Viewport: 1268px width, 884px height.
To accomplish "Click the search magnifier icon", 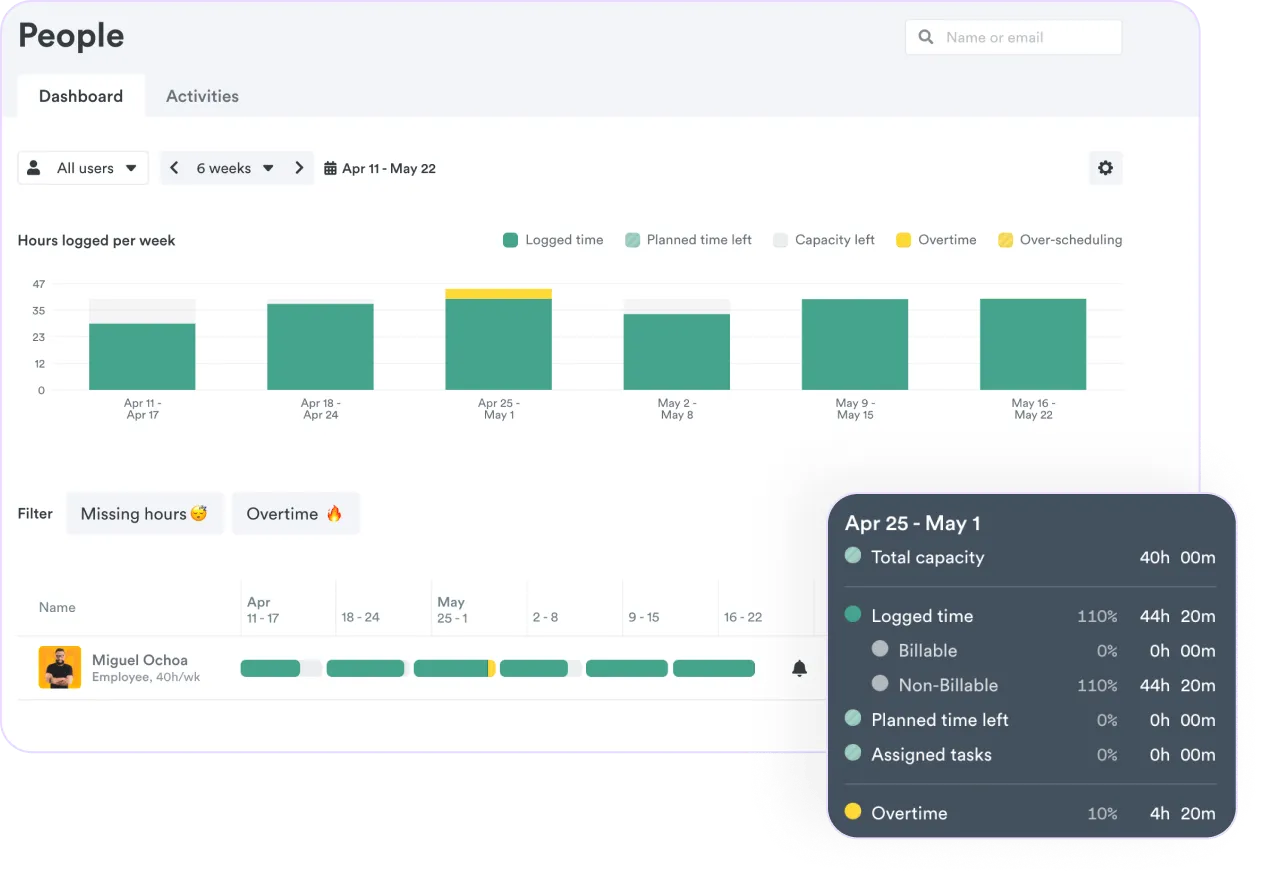I will coord(925,37).
